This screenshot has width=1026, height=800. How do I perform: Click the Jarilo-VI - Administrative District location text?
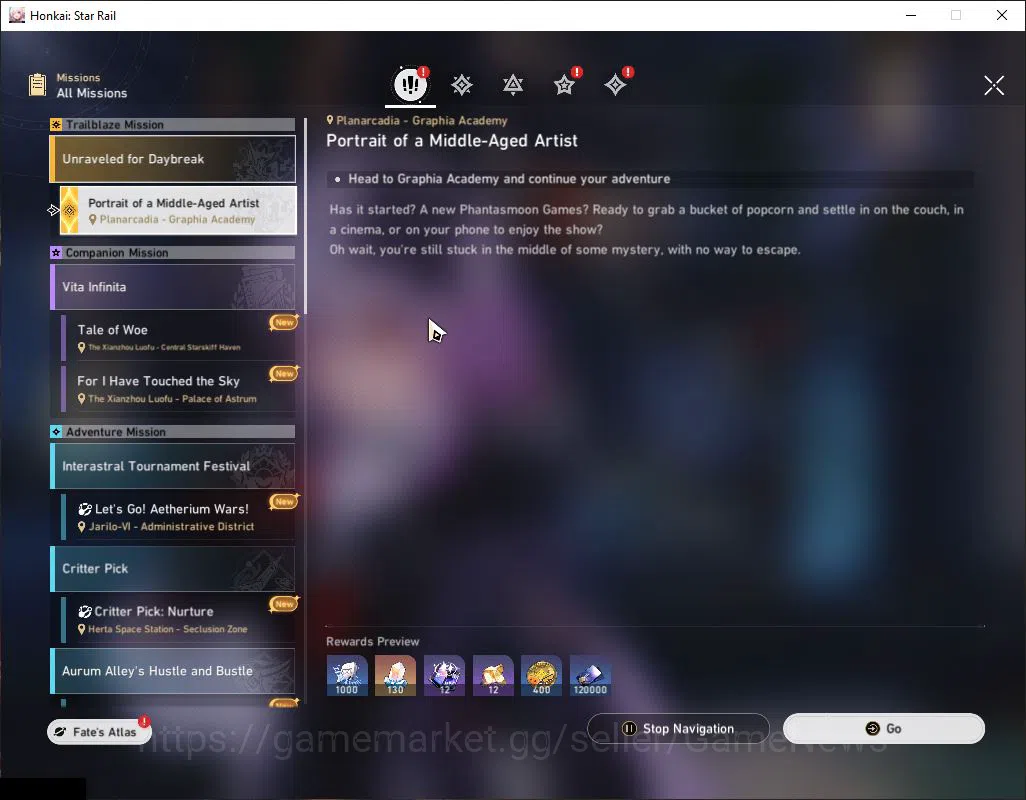[171, 527]
